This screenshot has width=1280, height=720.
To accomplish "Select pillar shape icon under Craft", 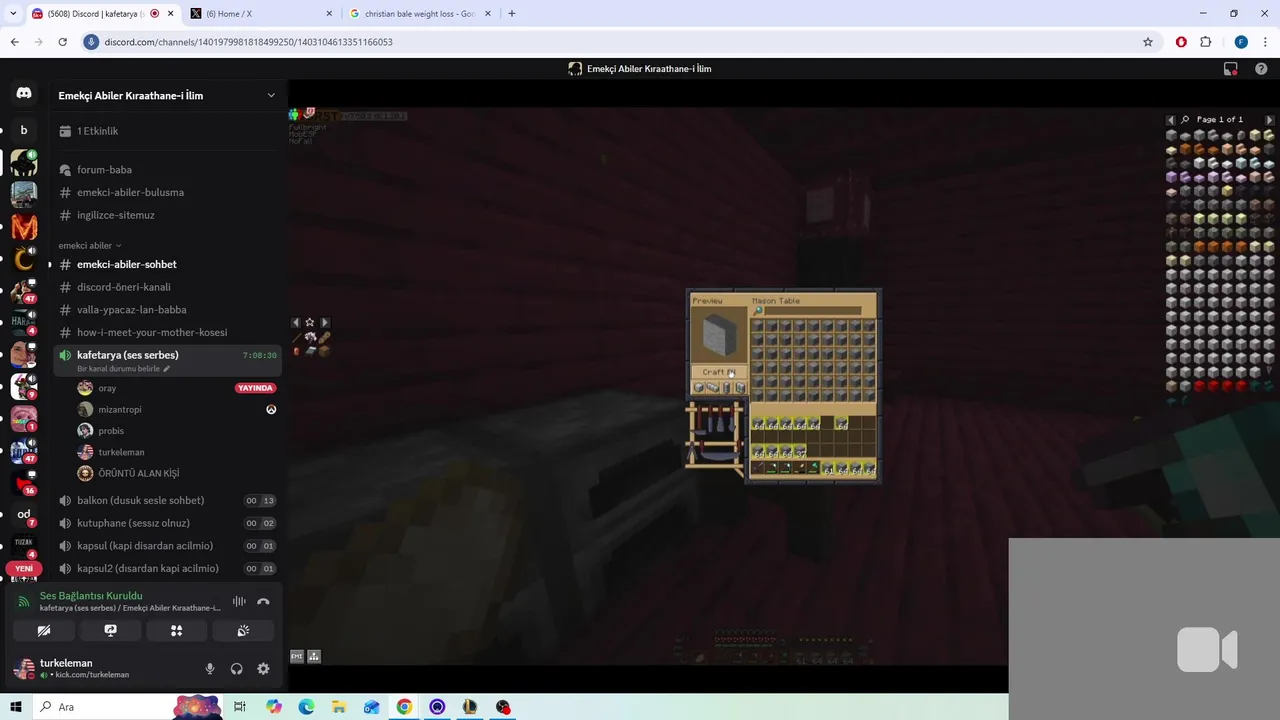I will point(726,388).
